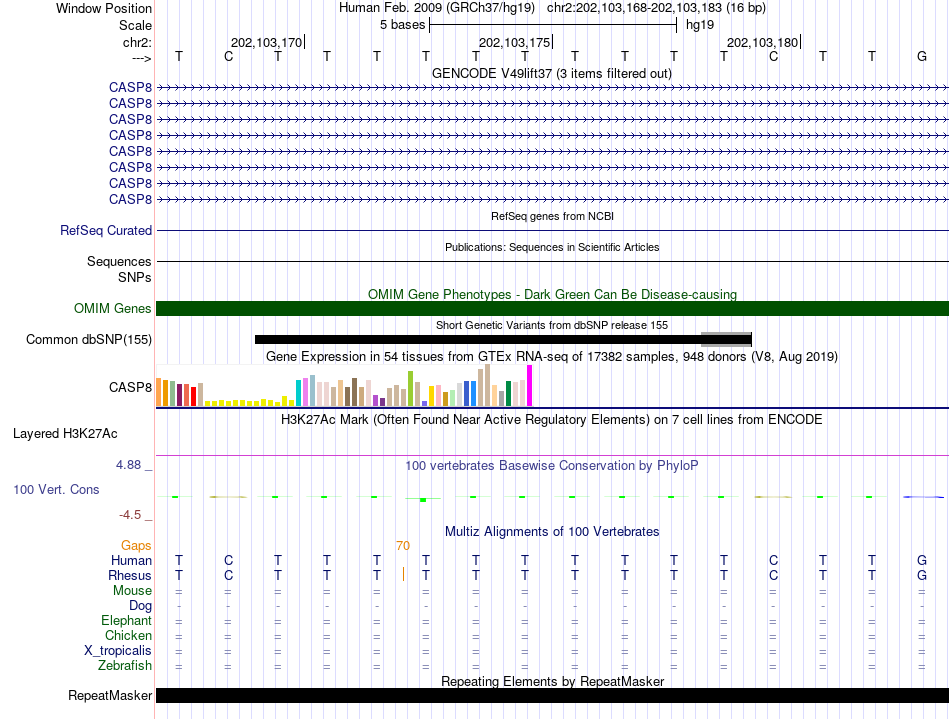This screenshot has height=719, width=950.
Task: Click the orange Gaps label
Action: 136,546
